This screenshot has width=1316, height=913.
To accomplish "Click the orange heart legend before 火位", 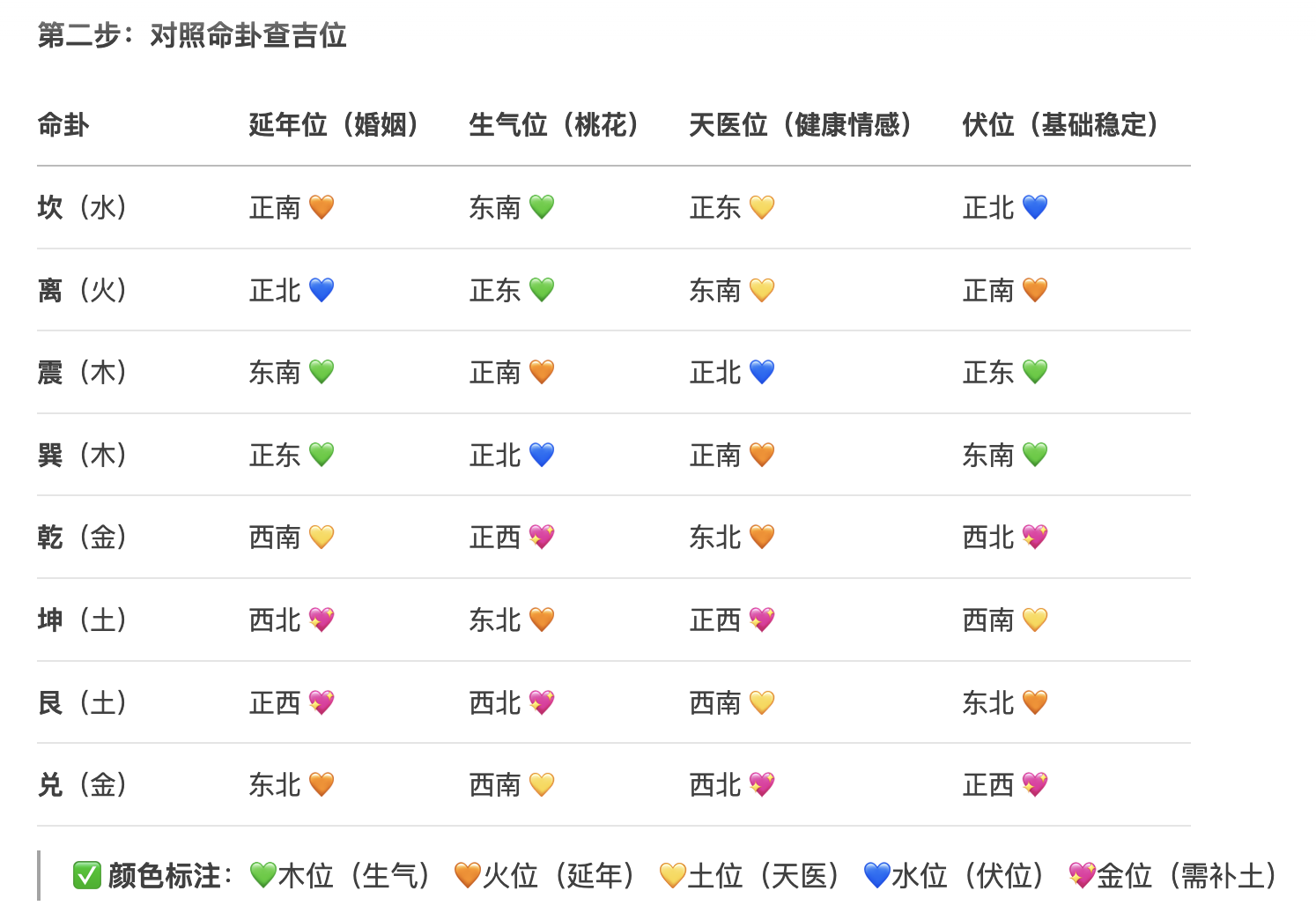I will 468,875.
